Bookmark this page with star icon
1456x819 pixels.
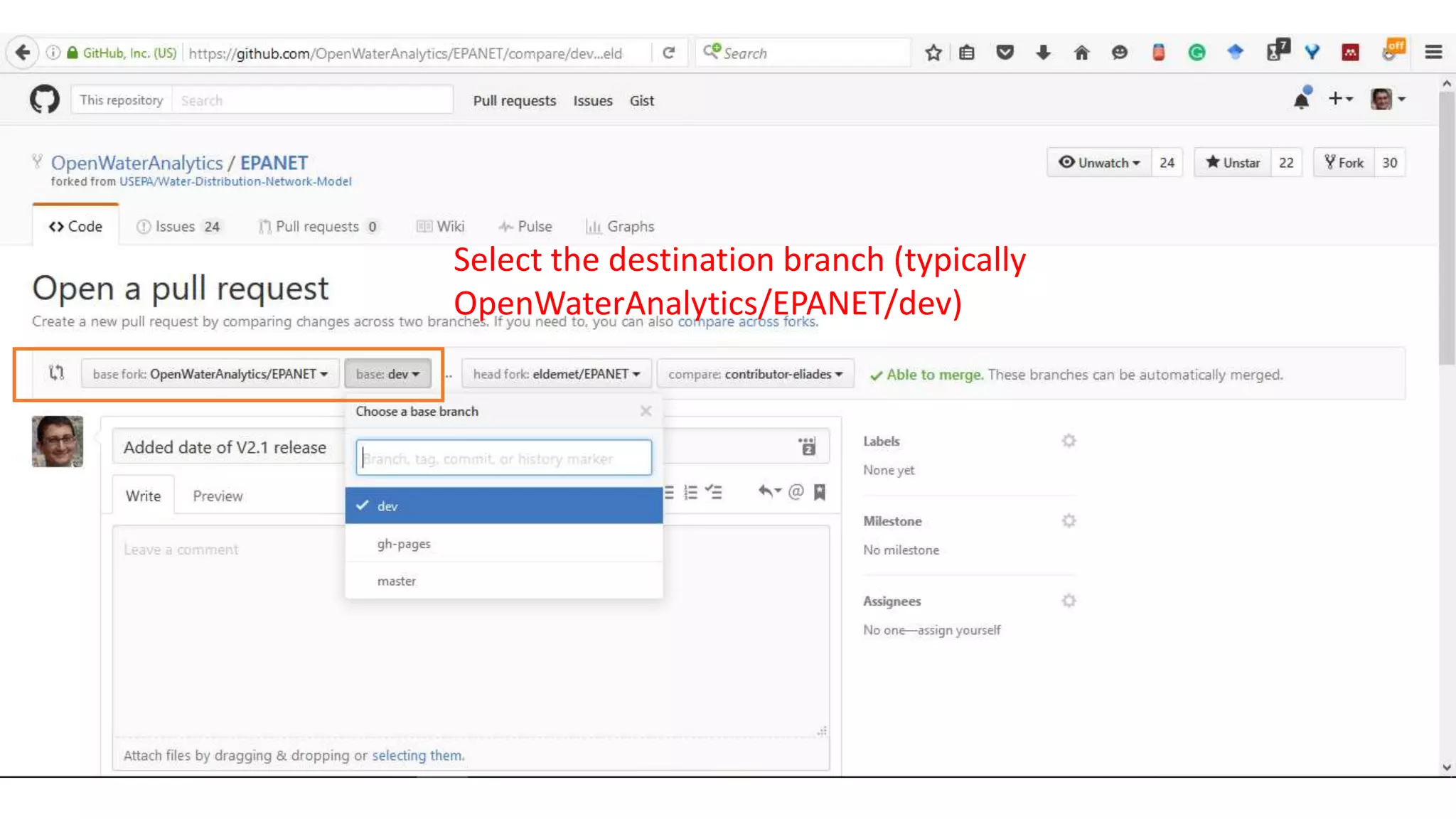click(x=933, y=53)
